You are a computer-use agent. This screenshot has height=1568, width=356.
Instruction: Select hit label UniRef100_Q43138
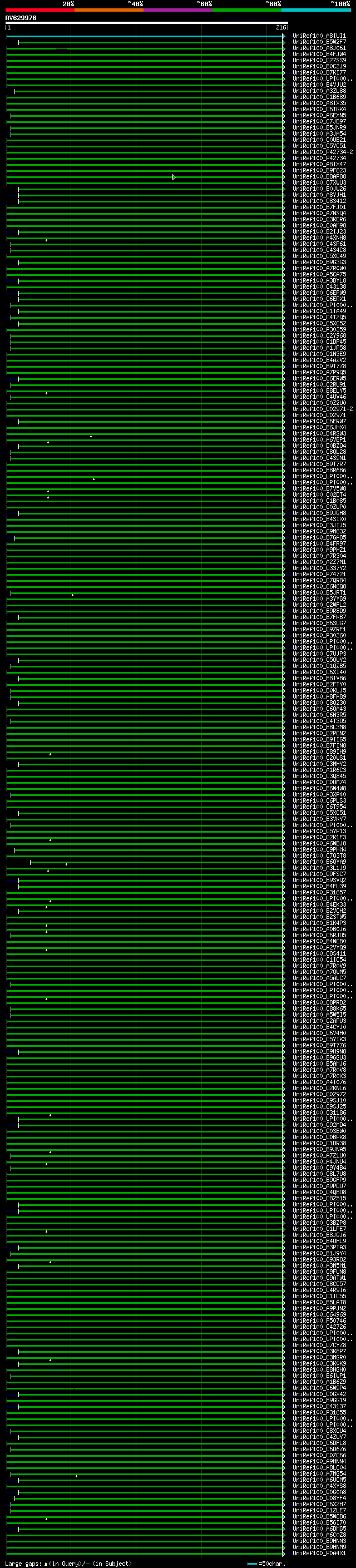(x=319, y=286)
